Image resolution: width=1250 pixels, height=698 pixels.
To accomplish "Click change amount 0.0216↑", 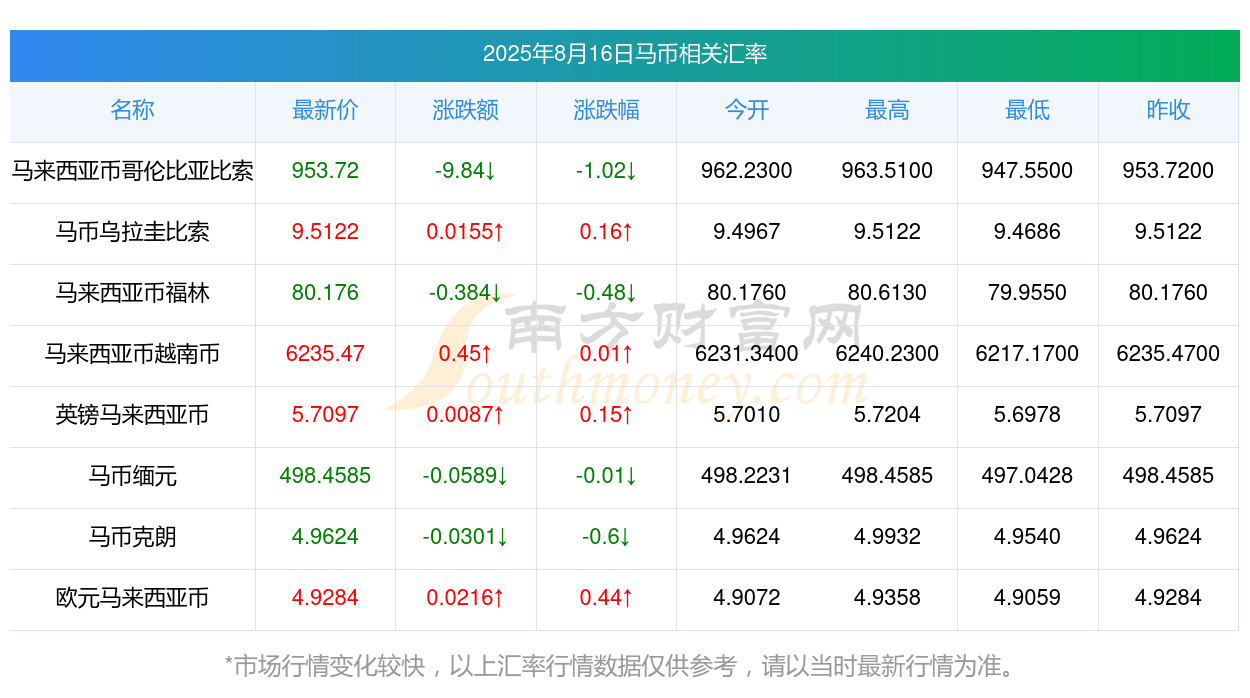I will pos(466,598).
